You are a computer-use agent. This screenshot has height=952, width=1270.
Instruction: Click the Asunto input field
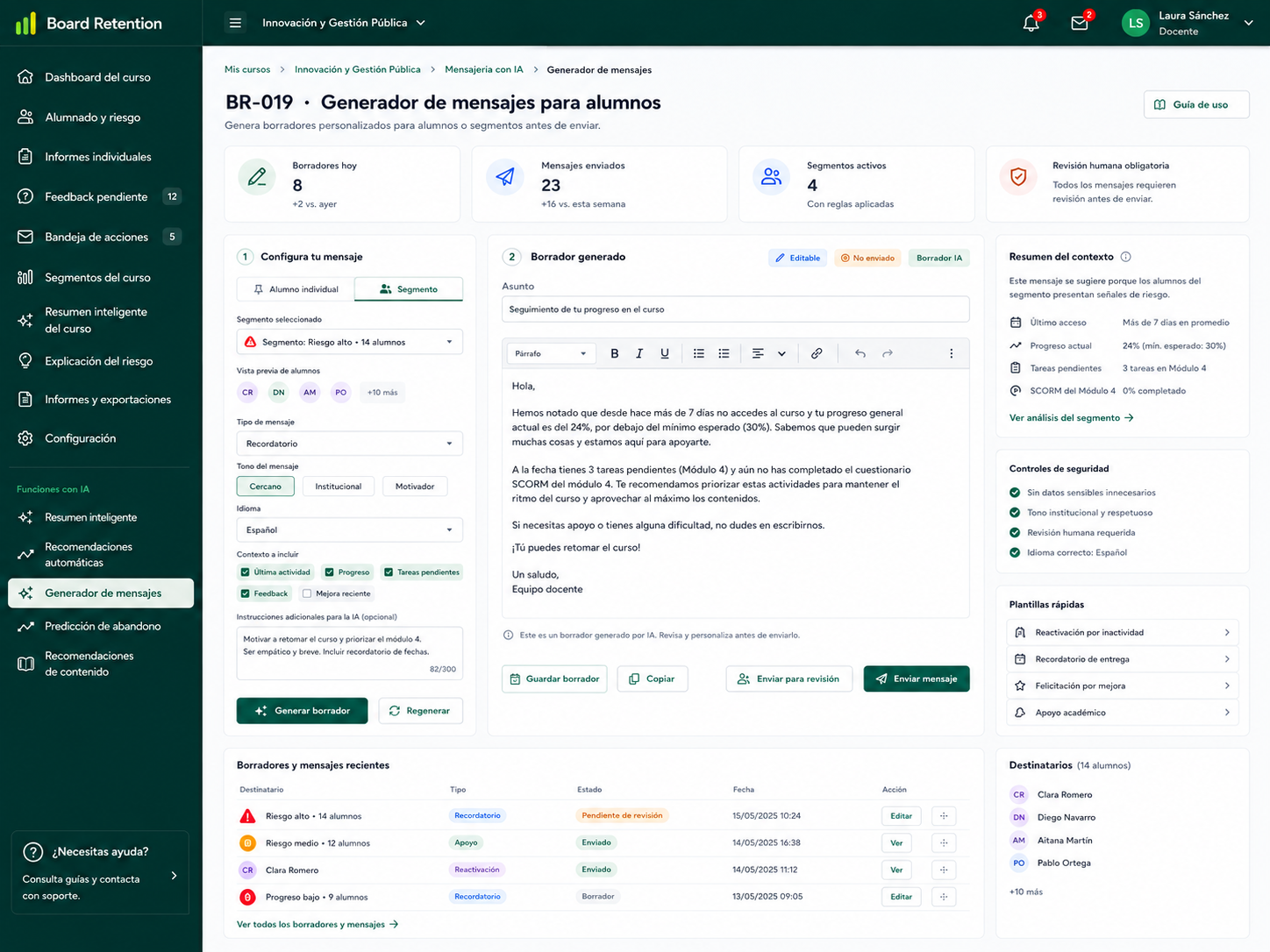pyautogui.click(x=736, y=309)
